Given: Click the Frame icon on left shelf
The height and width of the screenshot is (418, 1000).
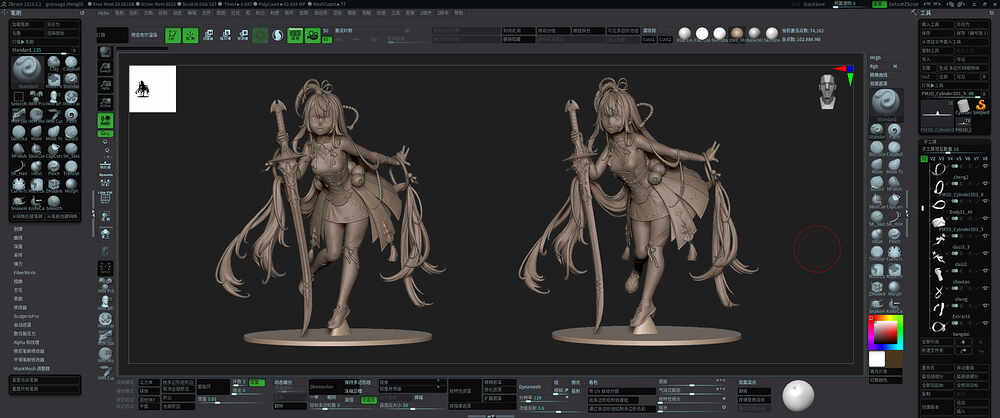Looking at the screenshot, I should [x=106, y=198].
